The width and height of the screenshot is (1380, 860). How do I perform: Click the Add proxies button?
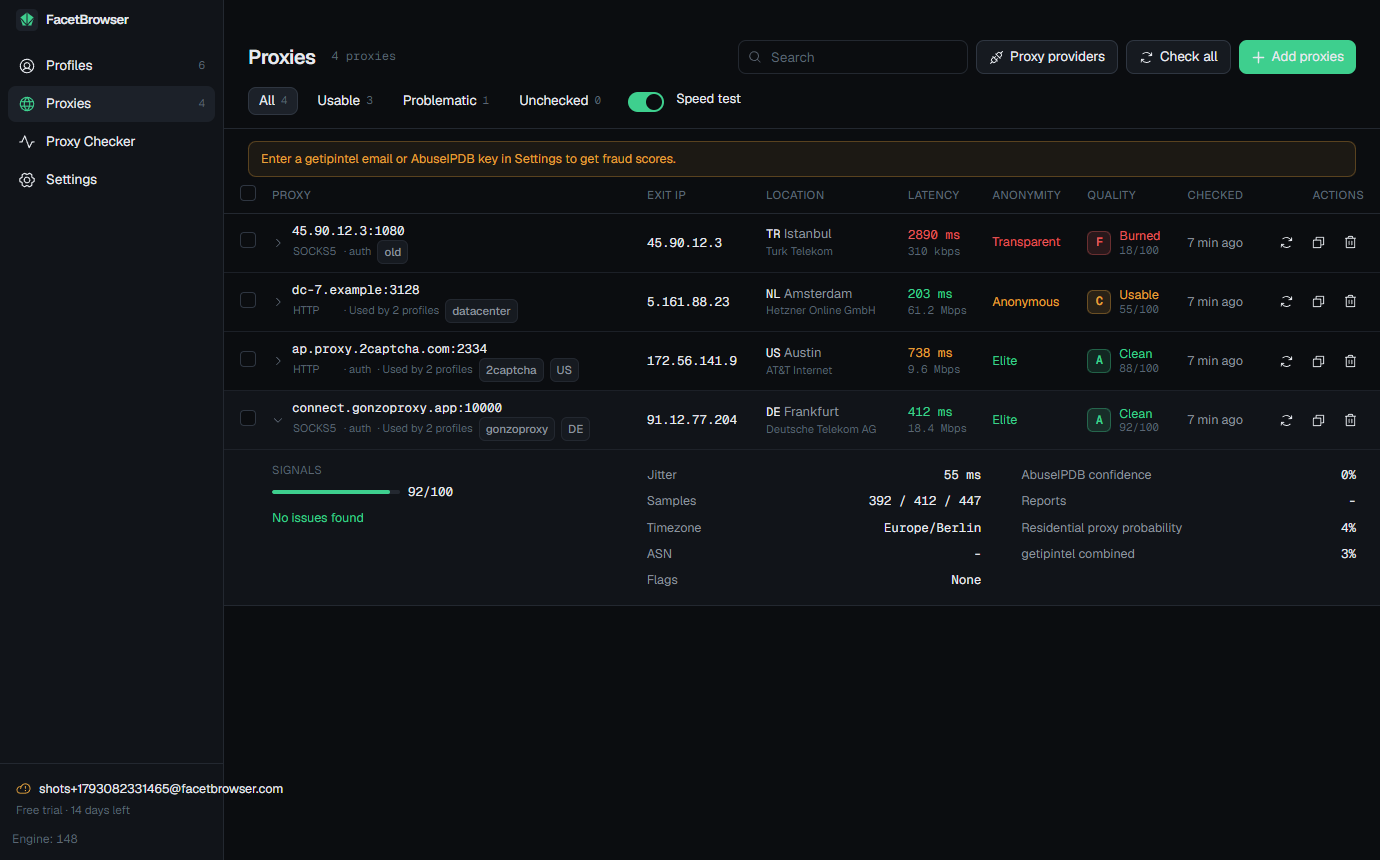[1297, 57]
